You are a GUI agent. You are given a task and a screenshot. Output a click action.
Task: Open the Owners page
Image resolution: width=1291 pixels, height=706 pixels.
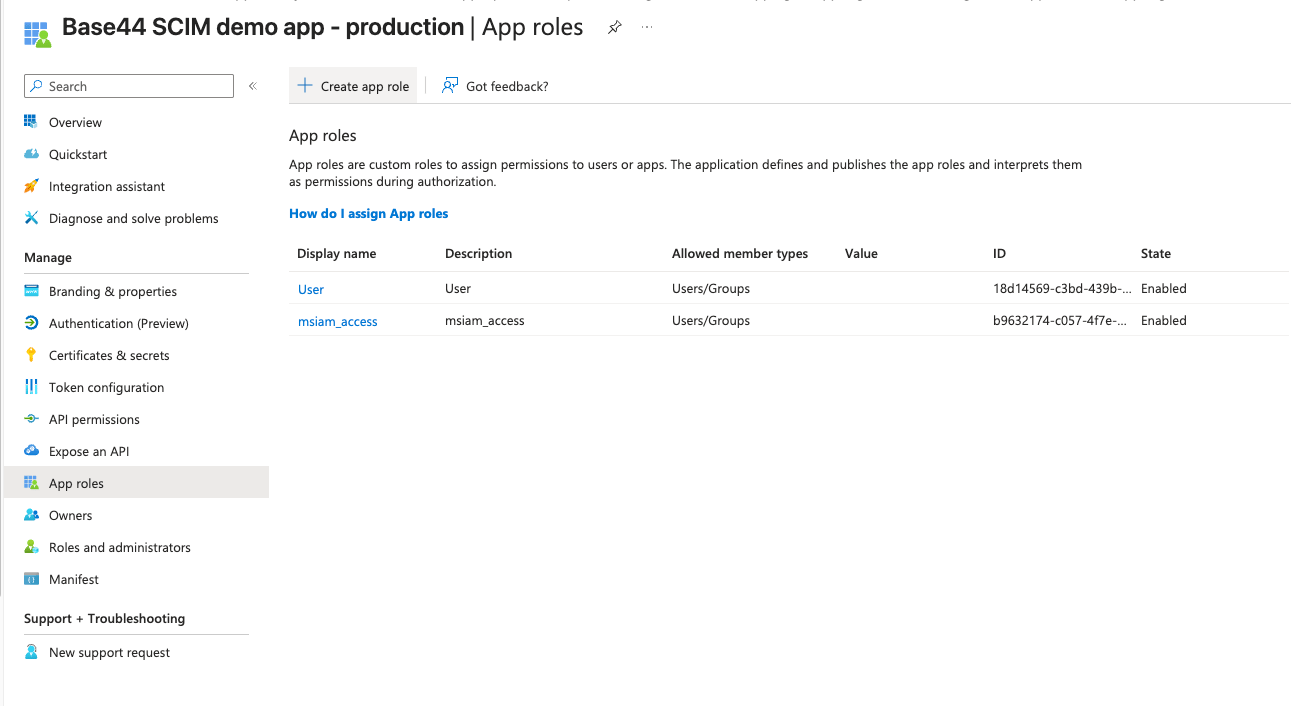coord(70,515)
